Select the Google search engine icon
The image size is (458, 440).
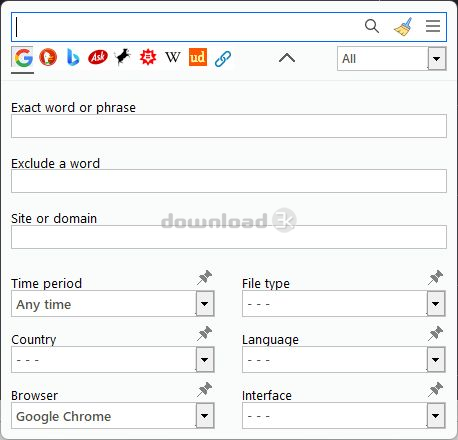(x=23, y=58)
